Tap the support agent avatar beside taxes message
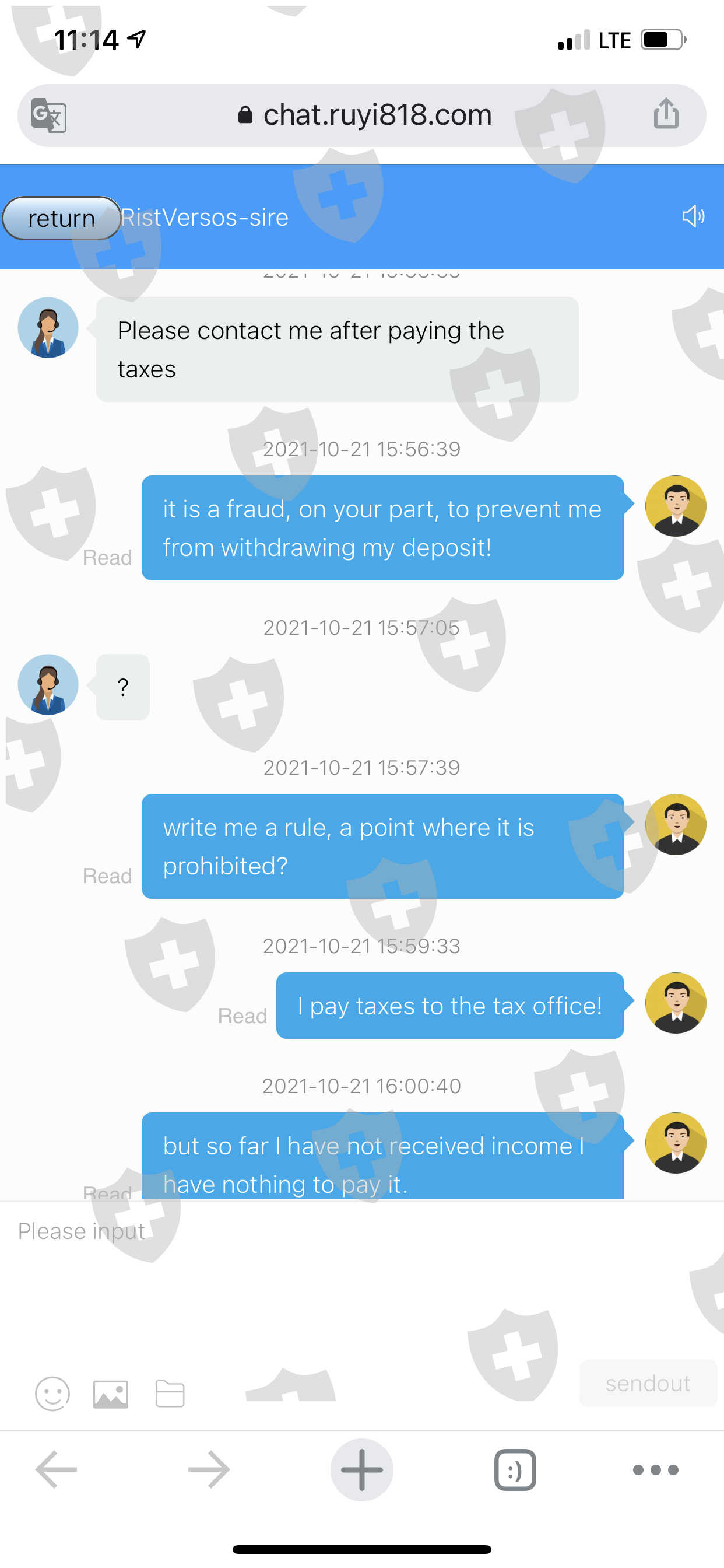This screenshot has height=1568, width=724. click(48, 327)
